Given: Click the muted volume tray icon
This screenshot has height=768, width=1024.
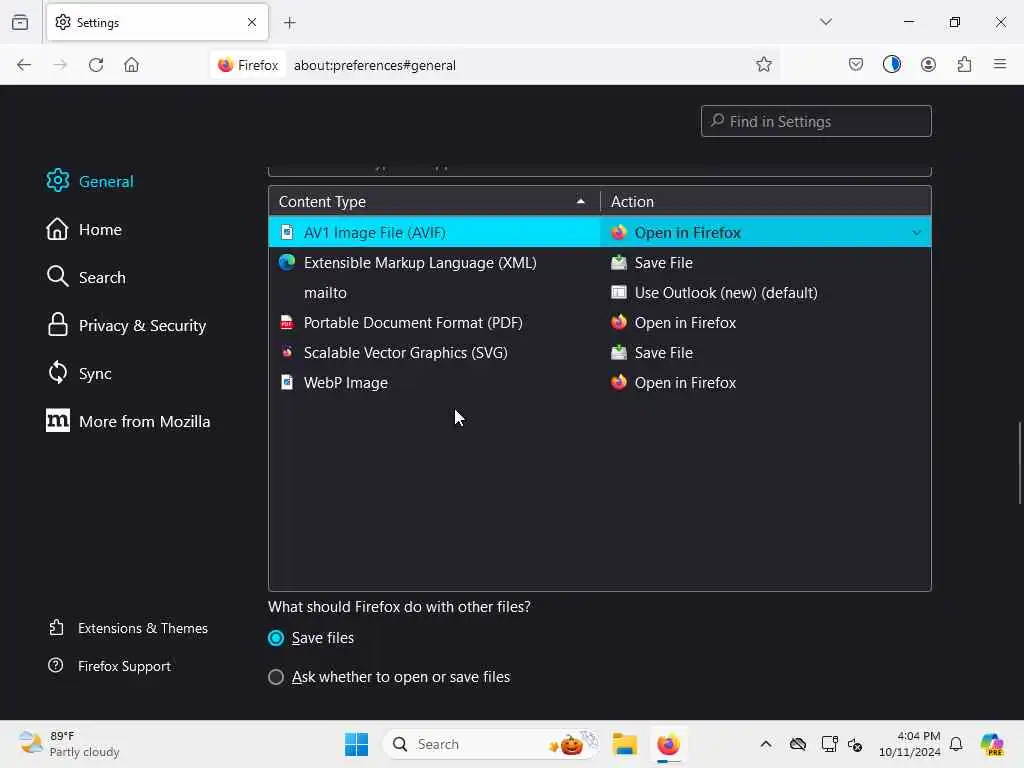Looking at the screenshot, I should 855,744.
